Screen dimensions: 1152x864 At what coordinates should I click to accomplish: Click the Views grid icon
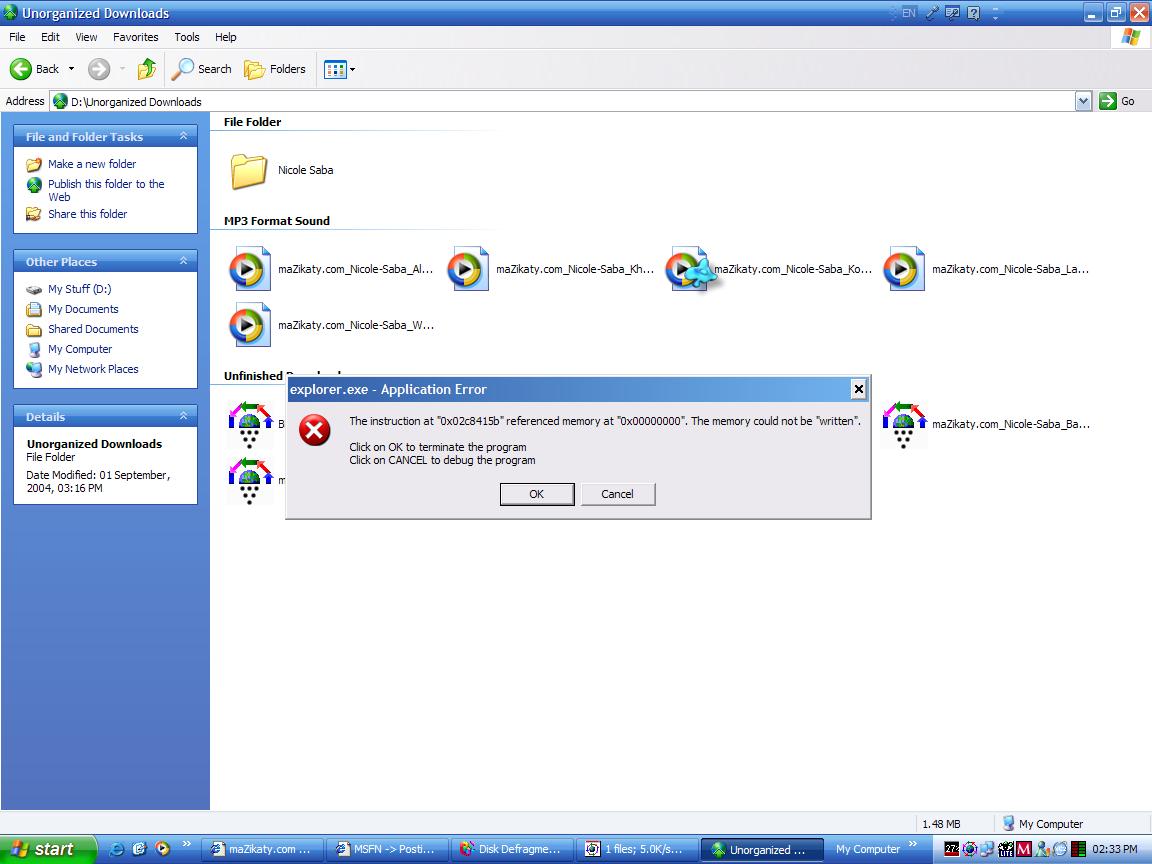click(335, 69)
